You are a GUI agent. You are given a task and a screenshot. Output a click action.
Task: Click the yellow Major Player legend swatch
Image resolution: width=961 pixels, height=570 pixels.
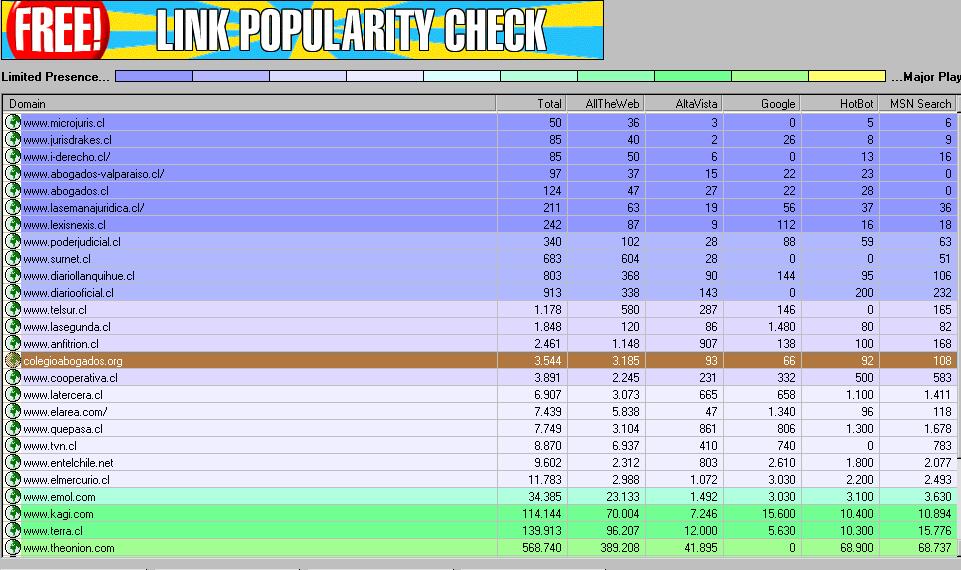[x=846, y=77]
